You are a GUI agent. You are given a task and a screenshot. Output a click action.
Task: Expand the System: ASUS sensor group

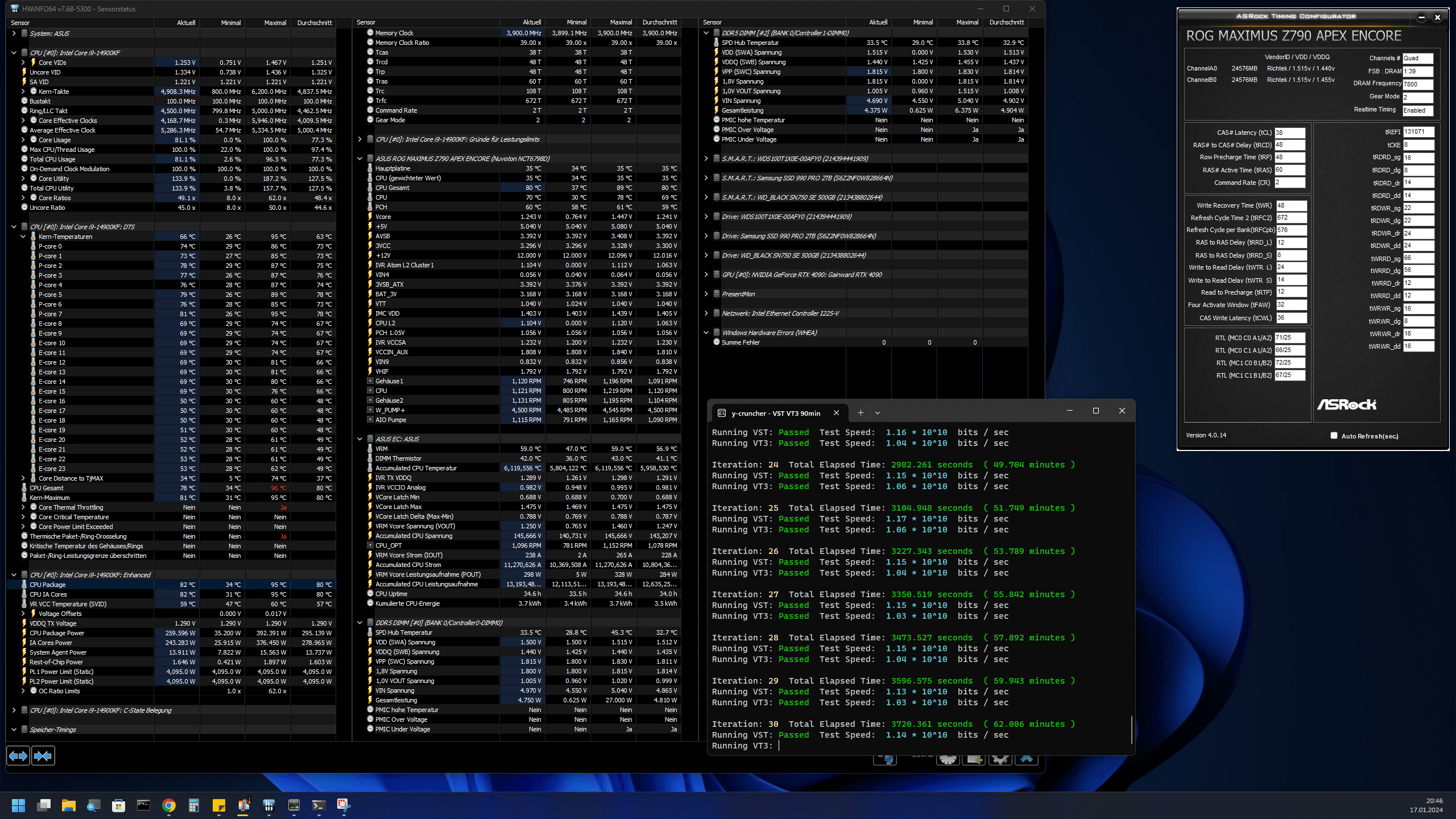pyautogui.click(x=14, y=34)
